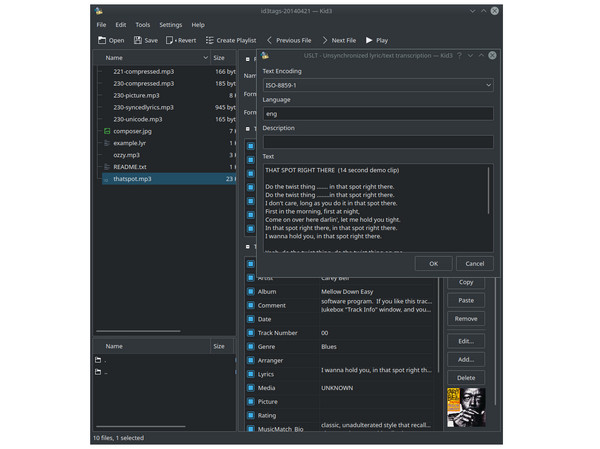This screenshot has width=600, height=449.
Task: Click the Kid3 icon in USLT dialog title
Action: (x=265, y=56)
